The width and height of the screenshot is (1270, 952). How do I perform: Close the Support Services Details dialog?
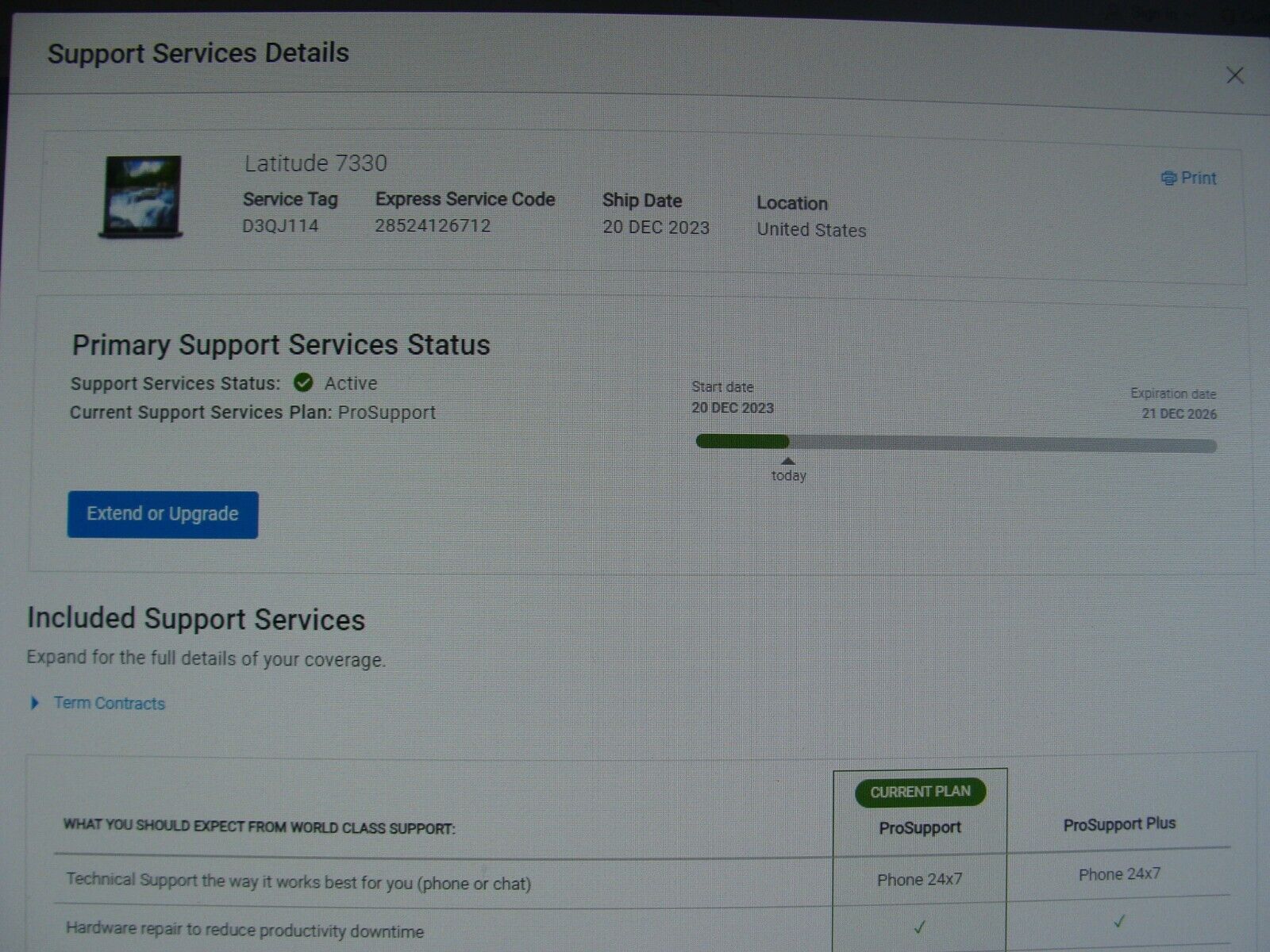click(x=1234, y=75)
